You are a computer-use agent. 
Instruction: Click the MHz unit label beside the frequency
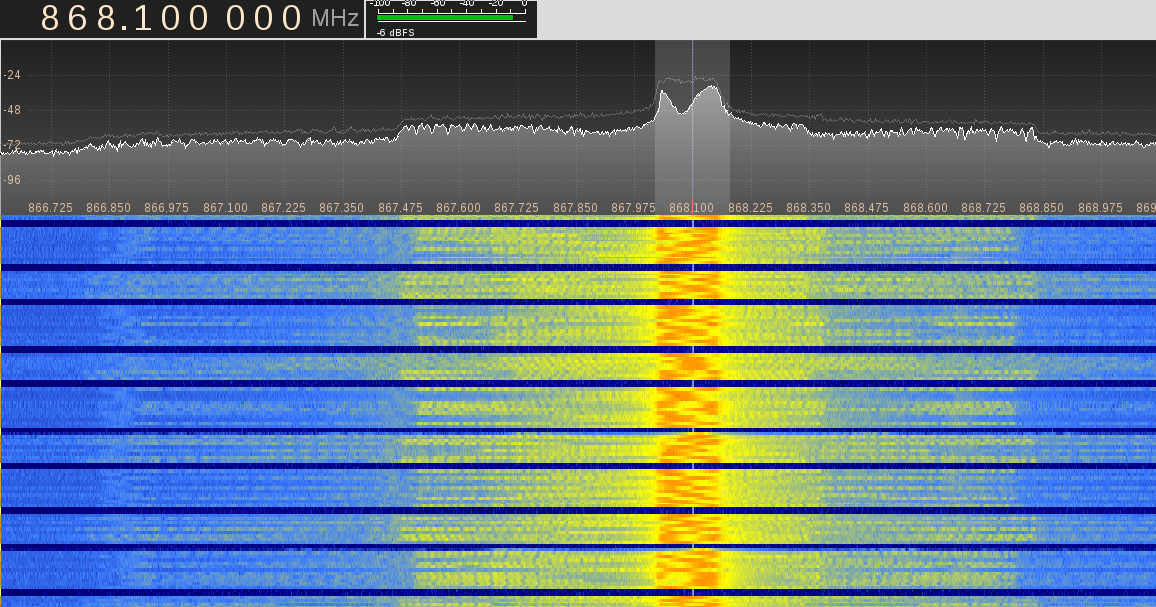pos(334,19)
